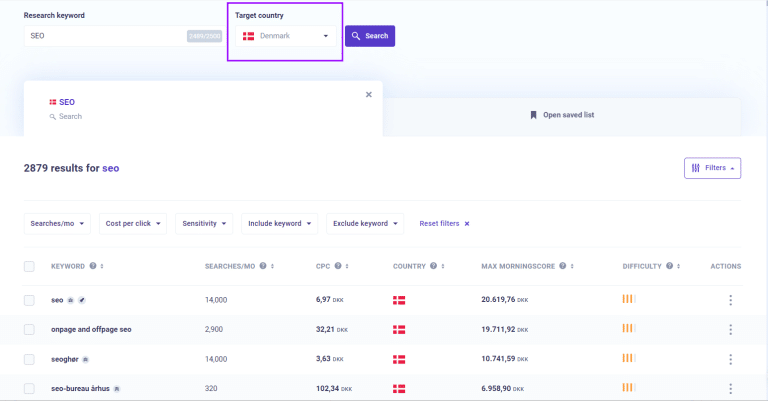Open the Exclude keyword dropdown
The image size is (768, 401).
365,224
